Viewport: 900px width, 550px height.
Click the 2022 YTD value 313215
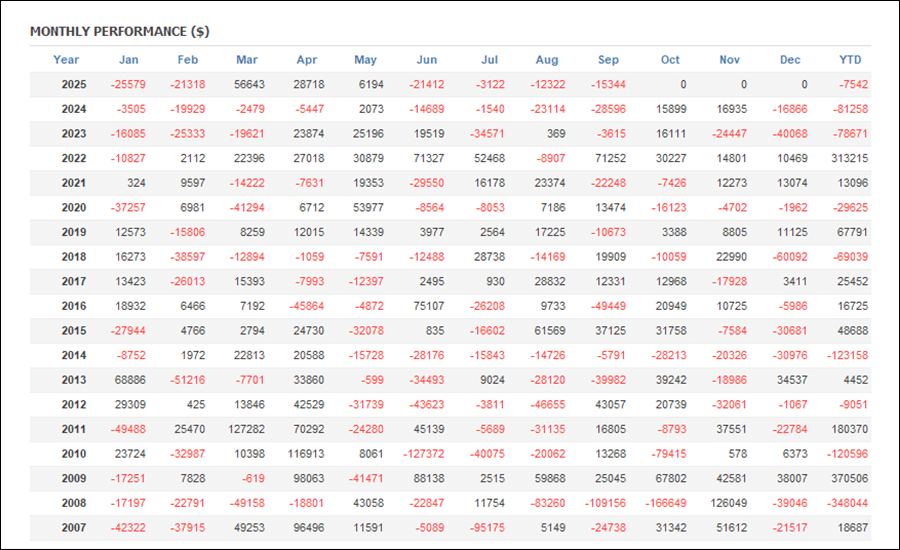pos(849,159)
